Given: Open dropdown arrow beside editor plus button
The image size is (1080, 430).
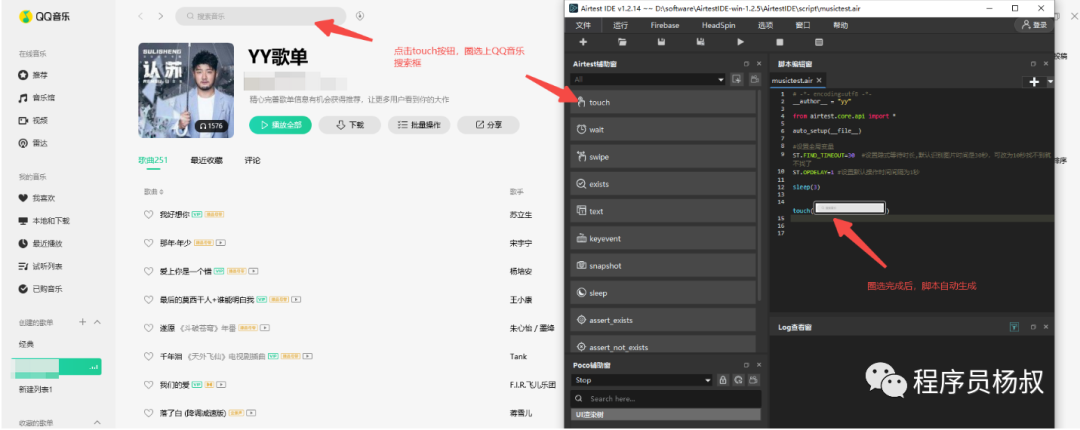Looking at the screenshot, I should click(1050, 81).
